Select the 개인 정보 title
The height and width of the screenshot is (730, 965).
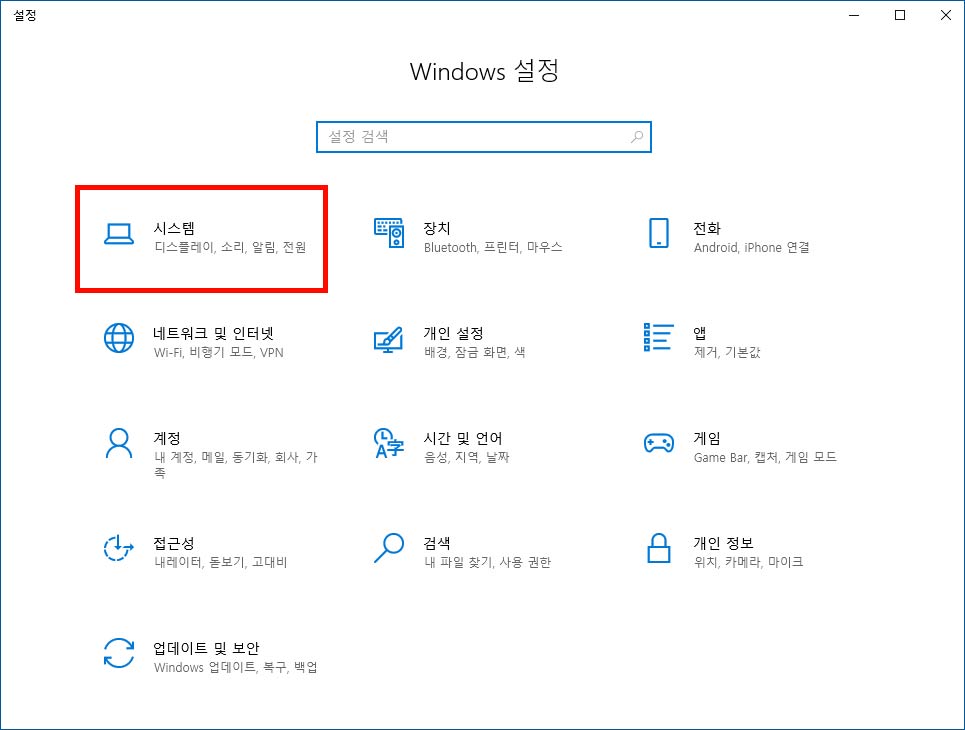coord(723,543)
